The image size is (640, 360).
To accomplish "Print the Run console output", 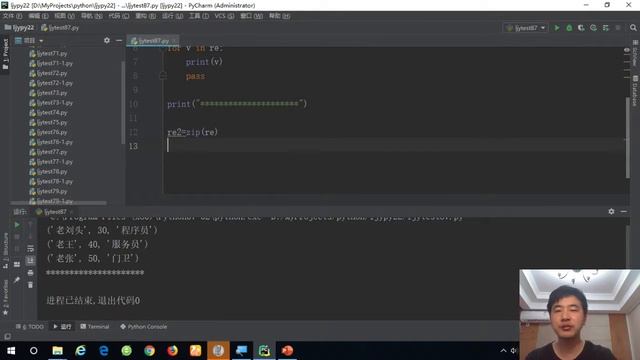I will coord(30,273).
